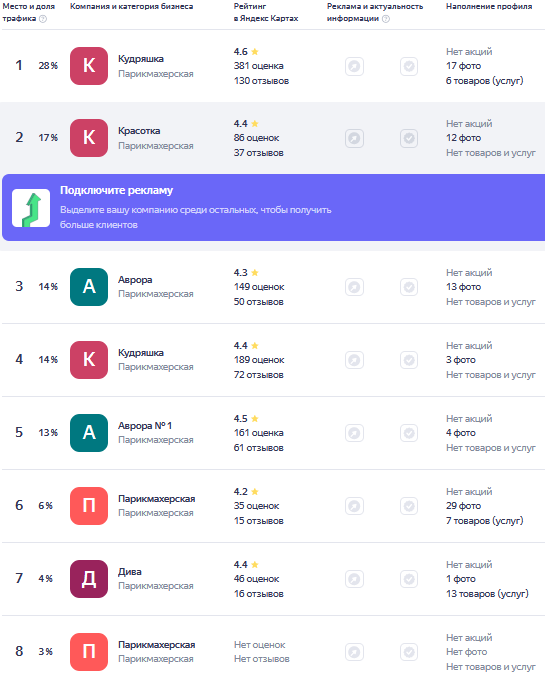Click the advertising icon in Аврора № 1 row
Image resolution: width=545 pixels, height=675 pixels.
click(354, 433)
